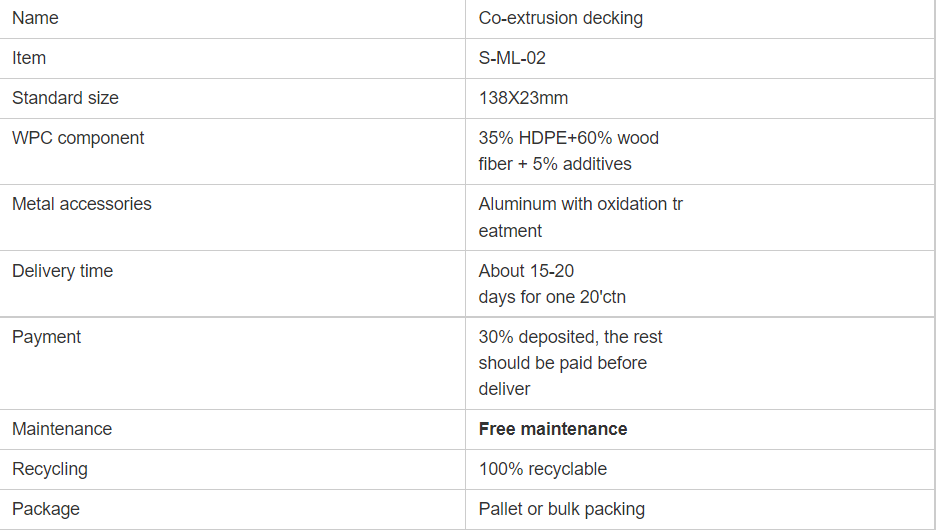The image size is (938, 530).
Task: Click the Package row label
Action: click(x=46, y=509)
